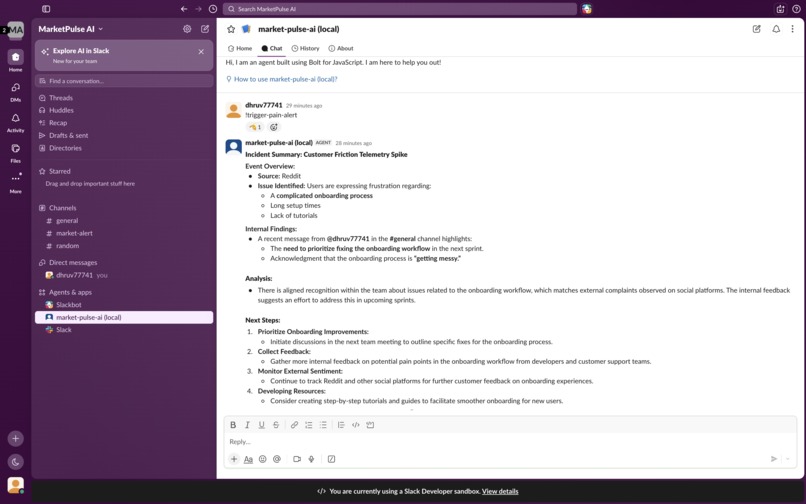Open View details sandbox link

[500, 491]
